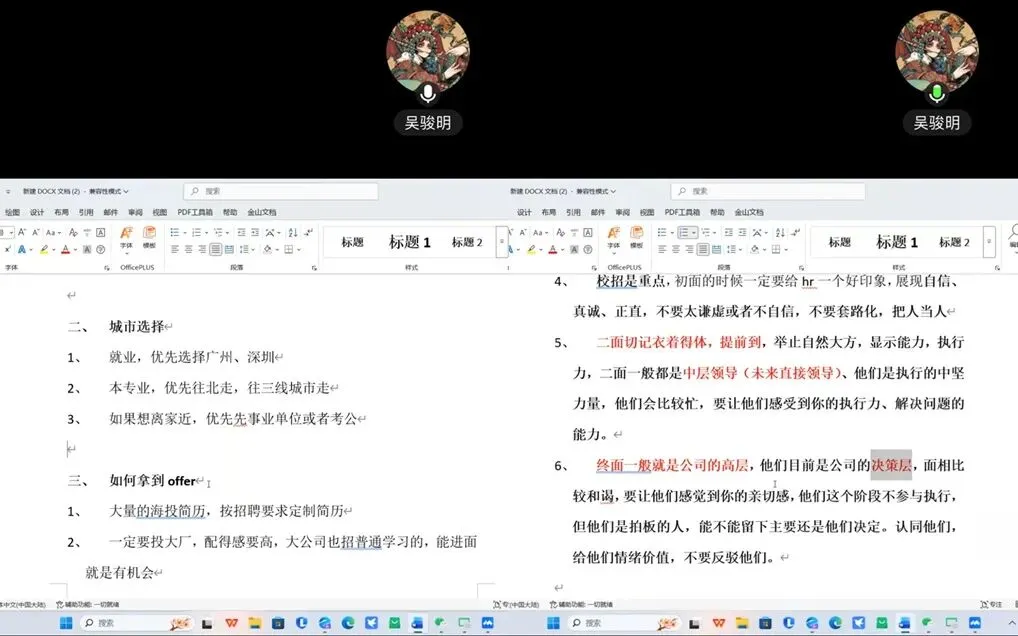Toggle character shading in left Word window
1018x636 pixels.
click(x=87, y=249)
